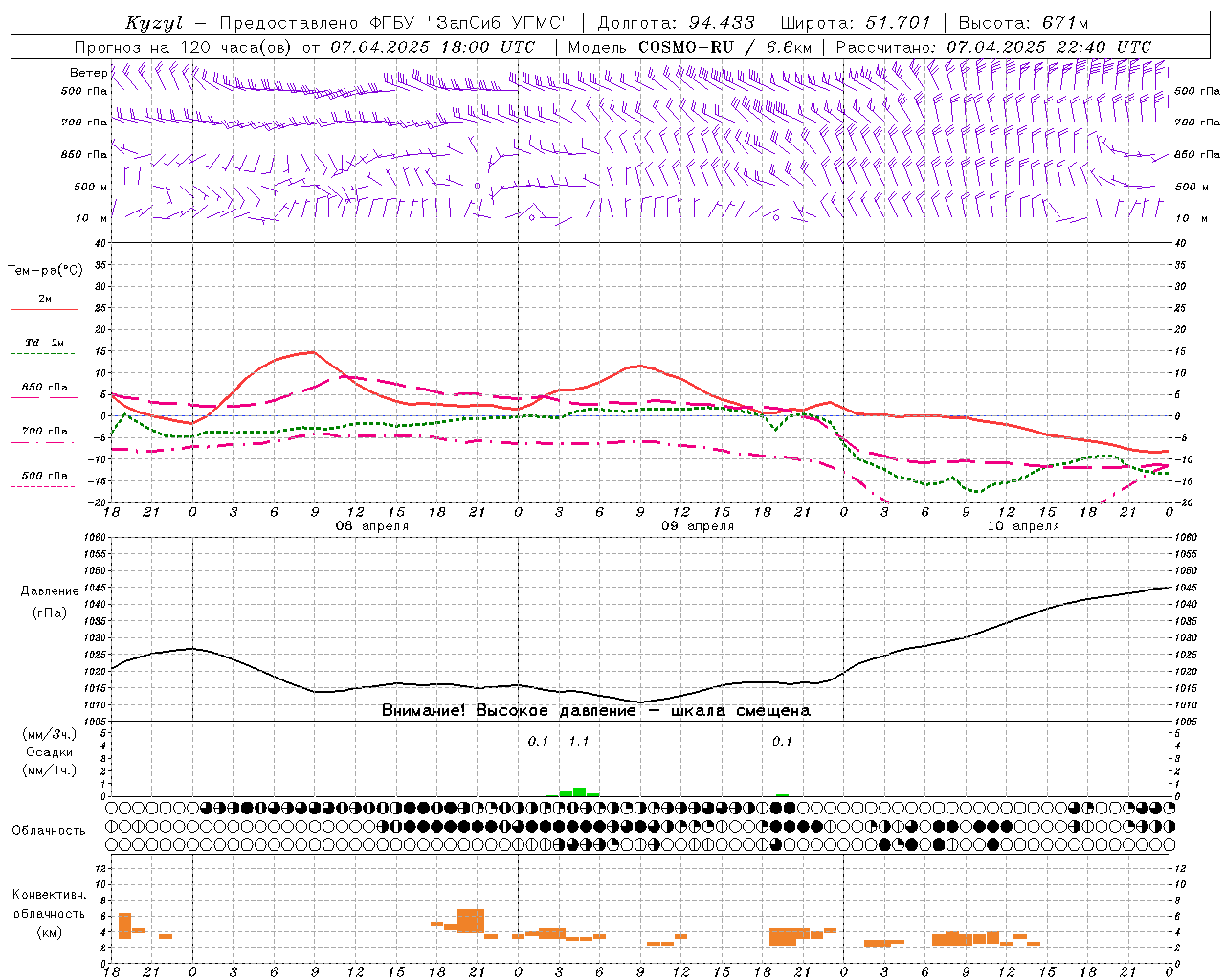Image resolution: width=1225 pixels, height=980 pixels.
Task: Click the "1.1" precipitation amount value
Action: 579,741
